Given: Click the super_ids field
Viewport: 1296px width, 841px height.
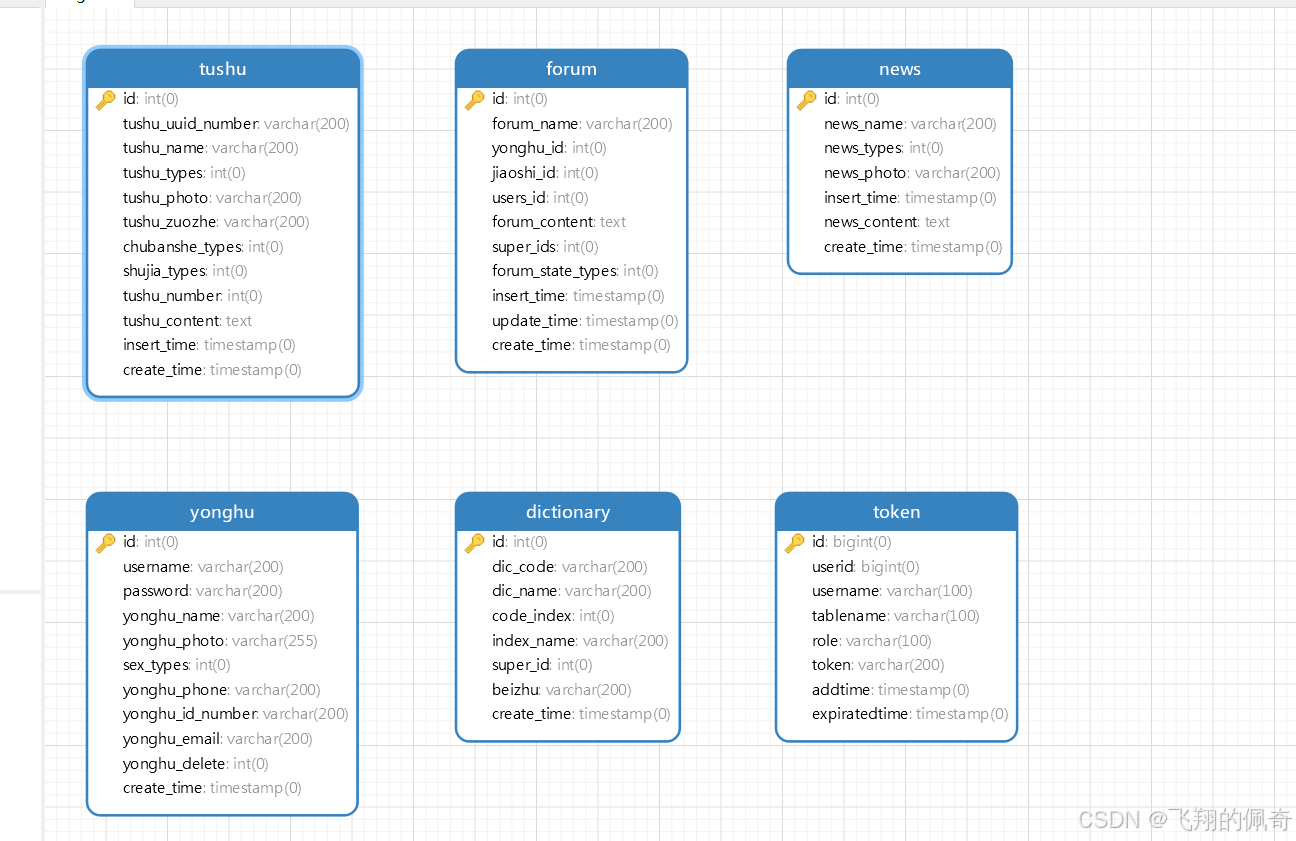Looking at the screenshot, I should pos(545,247).
